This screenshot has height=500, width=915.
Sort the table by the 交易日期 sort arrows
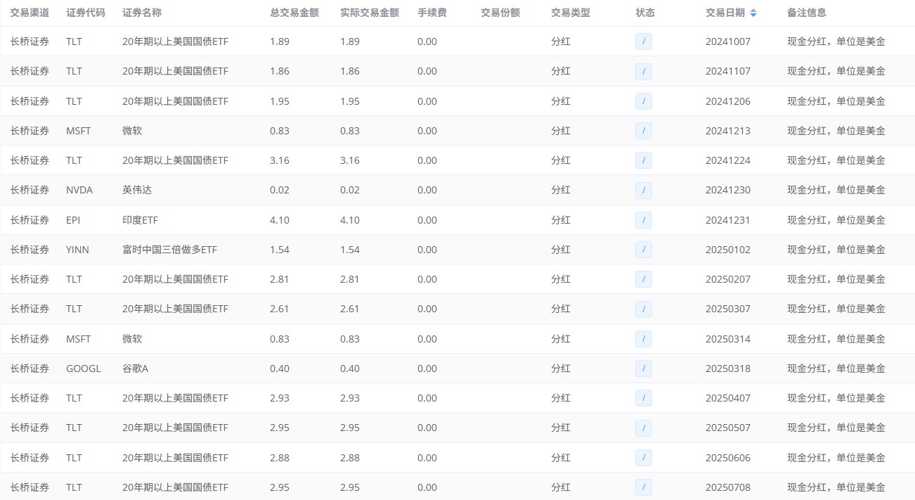[753, 13]
